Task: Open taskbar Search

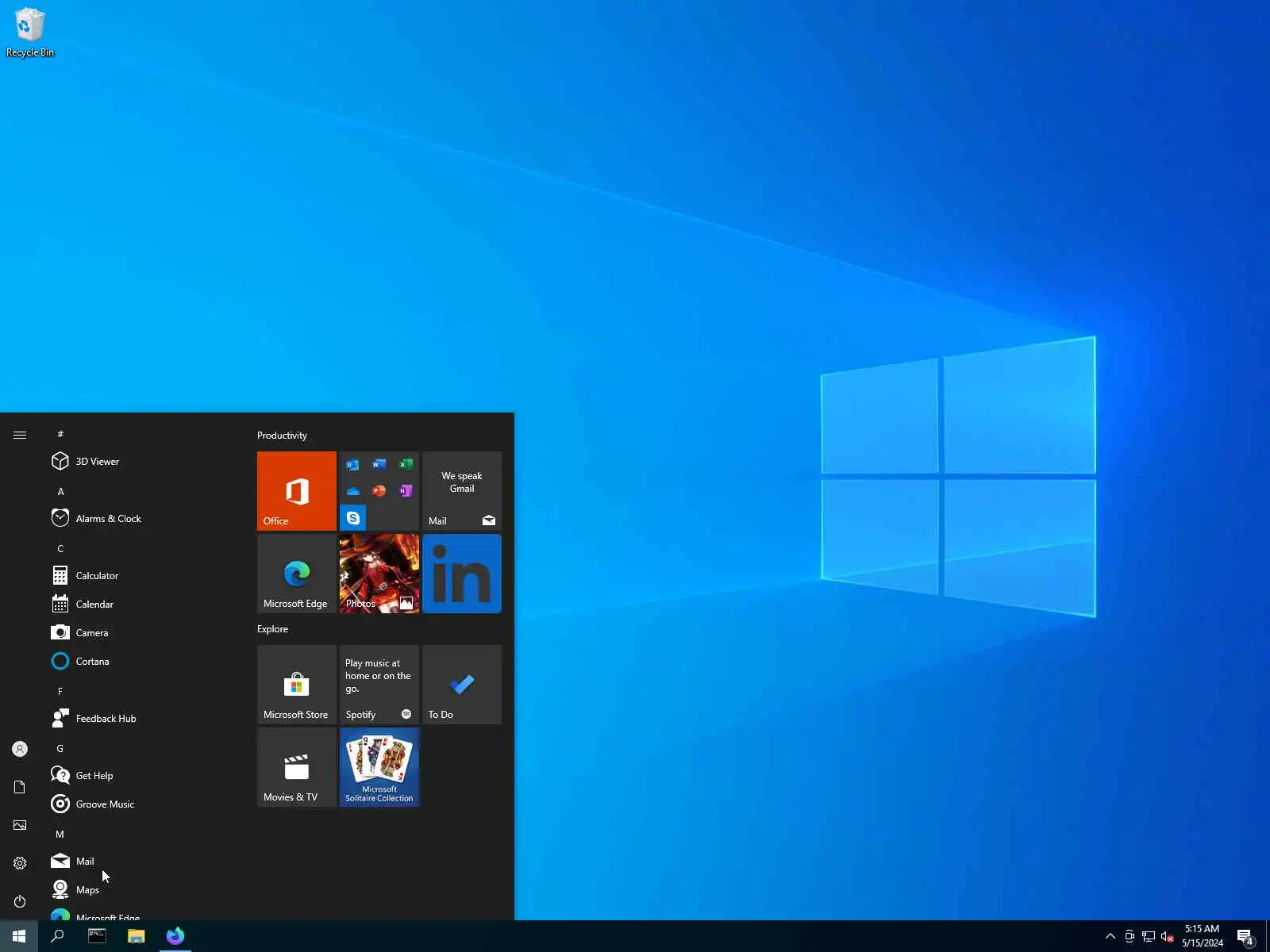Action: click(x=57, y=936)
